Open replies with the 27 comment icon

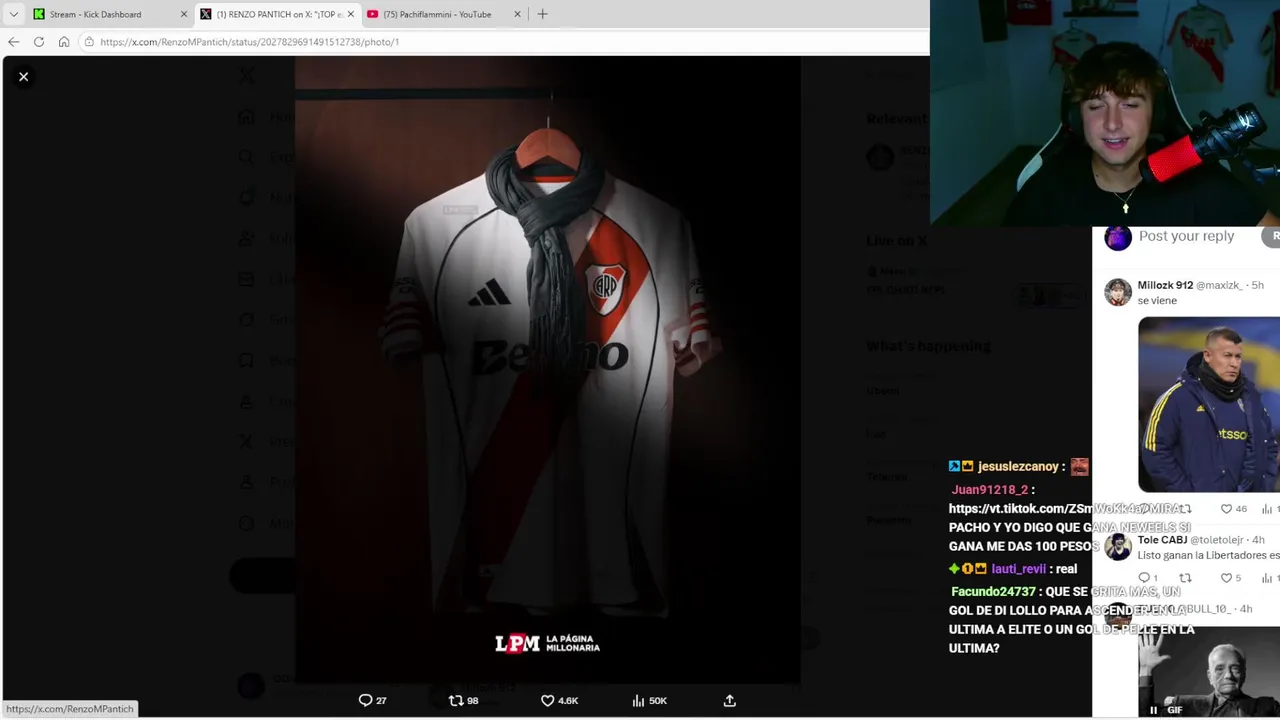pyautogui.click(x=372, y=701)
